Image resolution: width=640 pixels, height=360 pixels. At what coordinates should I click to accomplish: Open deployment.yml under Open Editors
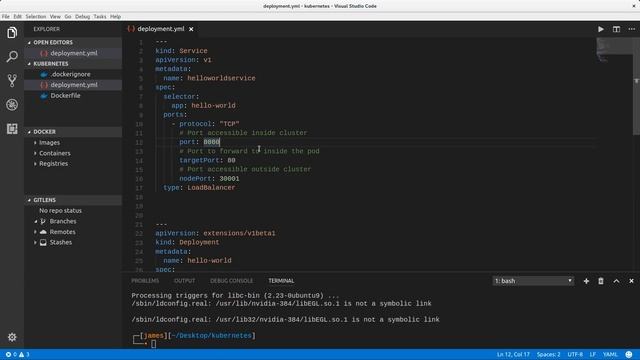pos(73,53)
